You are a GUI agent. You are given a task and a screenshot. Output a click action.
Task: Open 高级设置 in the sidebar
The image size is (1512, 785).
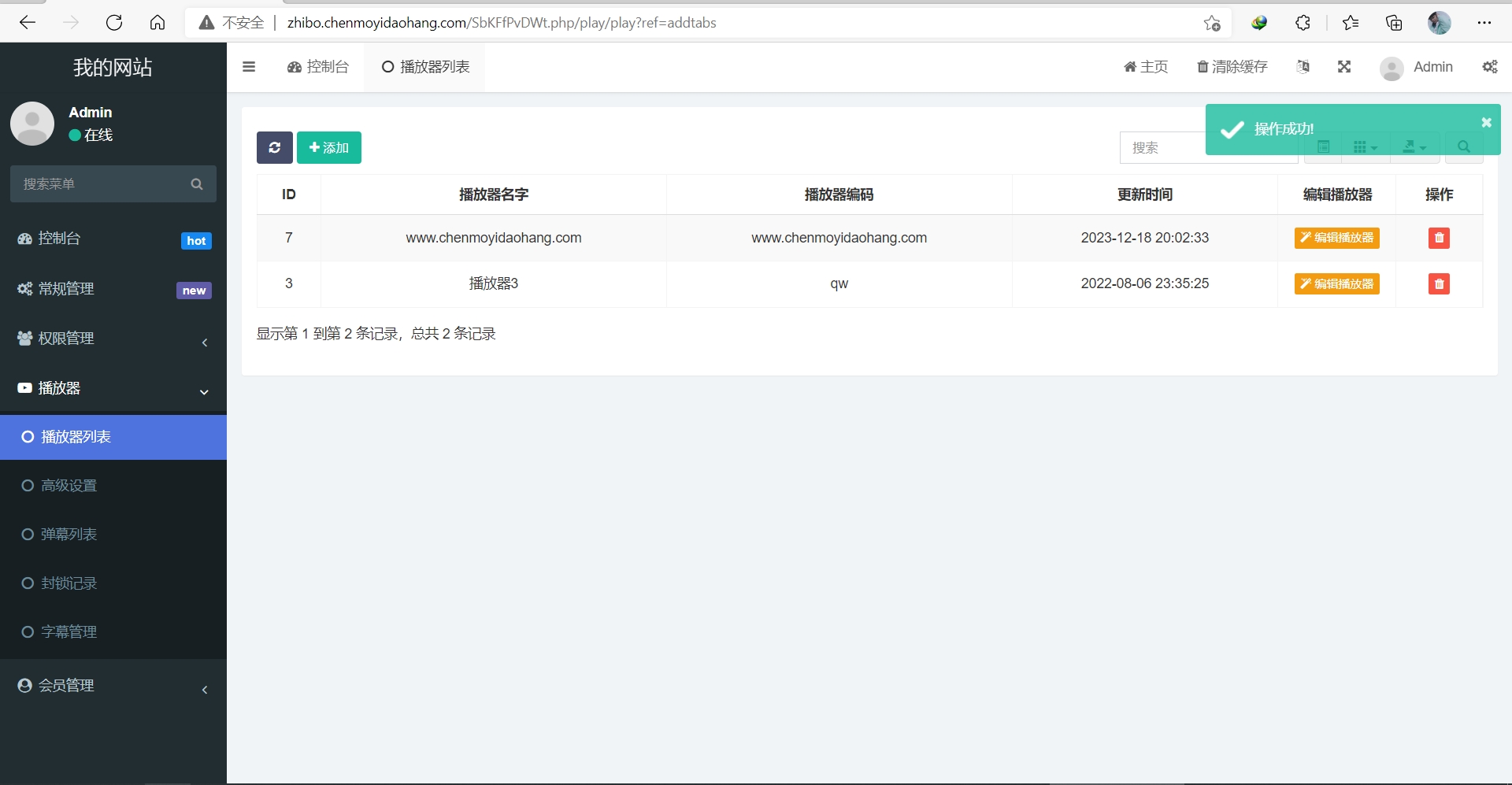pos(69,486)
